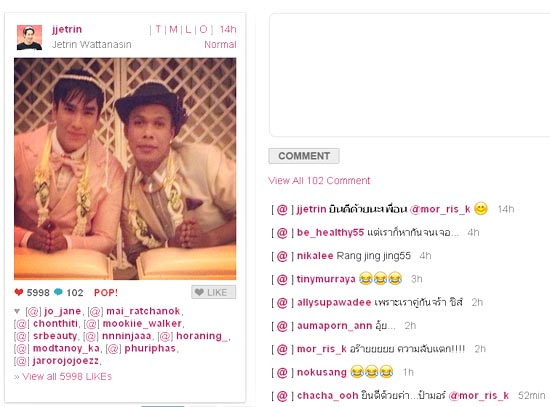Click the @ icon before mor_ris_k's comment
Viewport: 550px width, 407px height.
pos(282,349)
